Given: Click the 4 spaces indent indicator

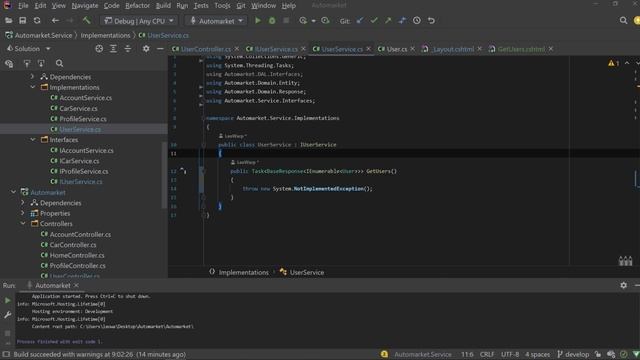Looking at the screenshot, I should coord(537,354).
